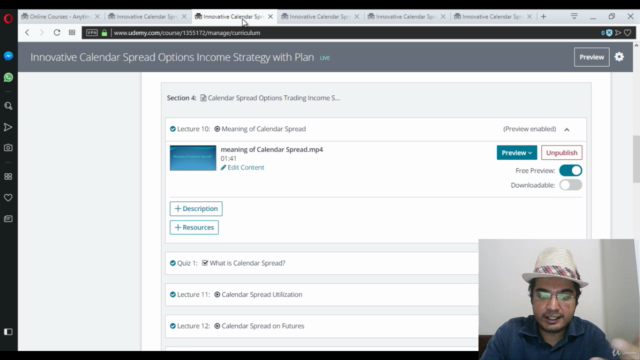640x360 pixels.
Task: Open the tab menu icon in the title bar
Action: 574,16
